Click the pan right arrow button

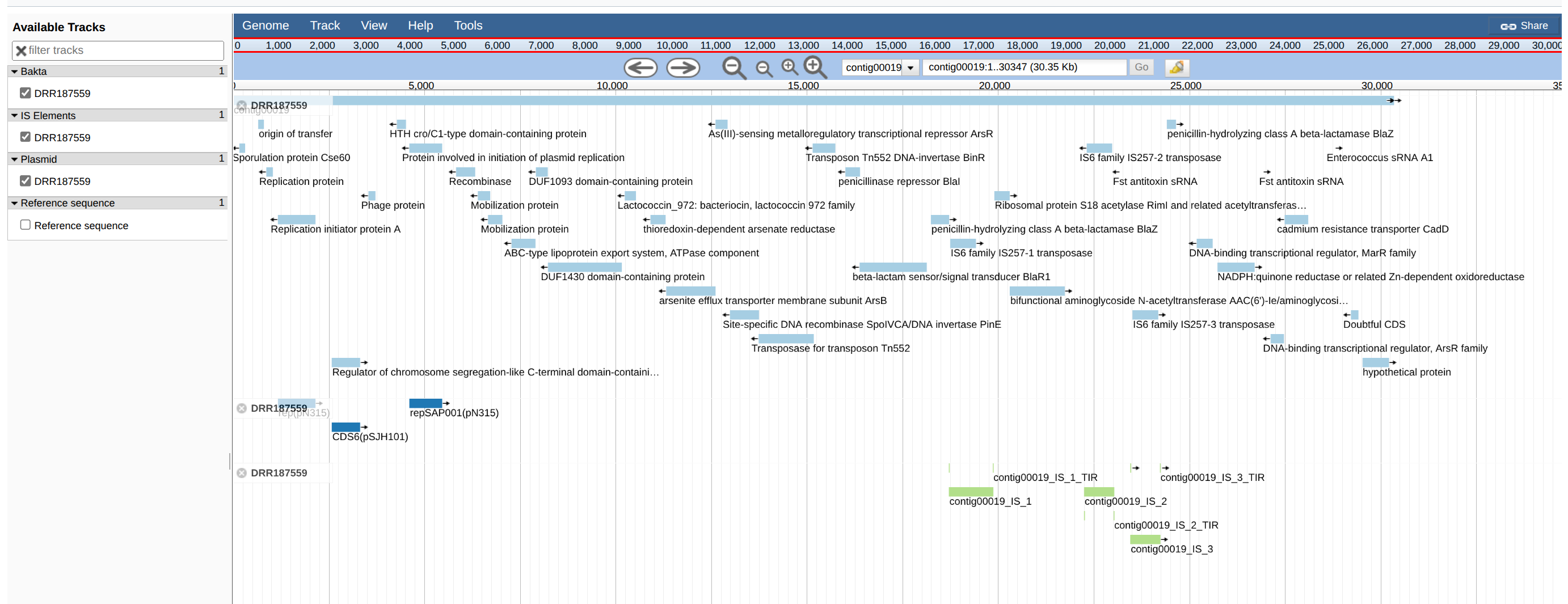point(683,67)
